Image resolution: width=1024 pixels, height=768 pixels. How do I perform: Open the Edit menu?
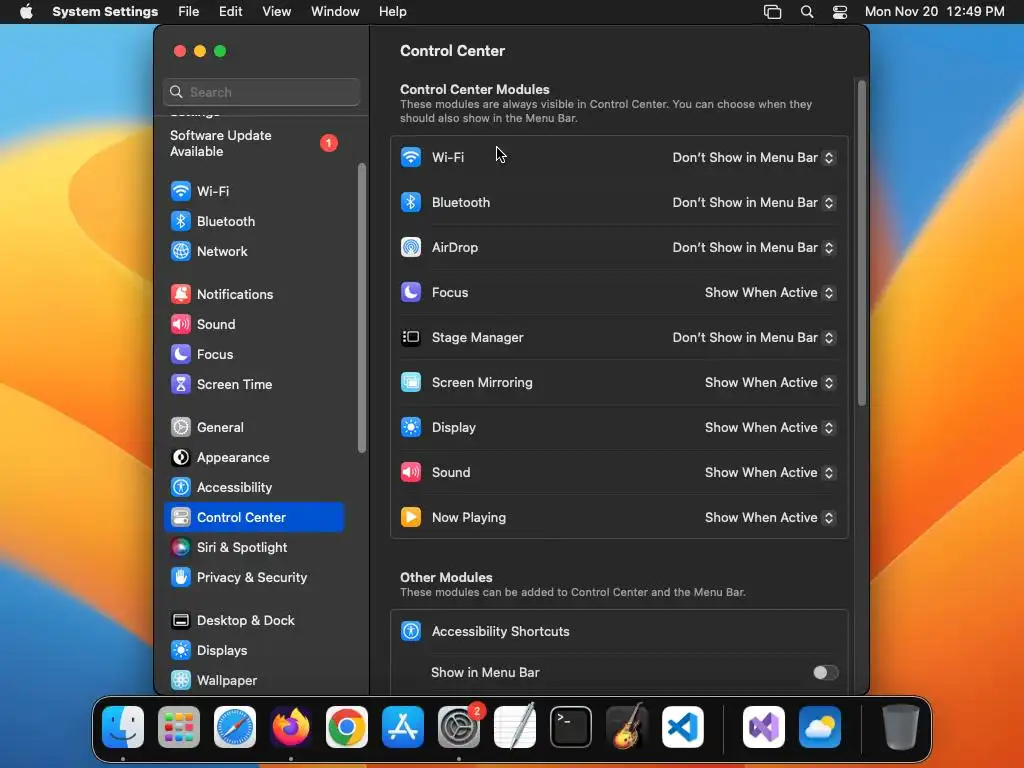point(231,12)
